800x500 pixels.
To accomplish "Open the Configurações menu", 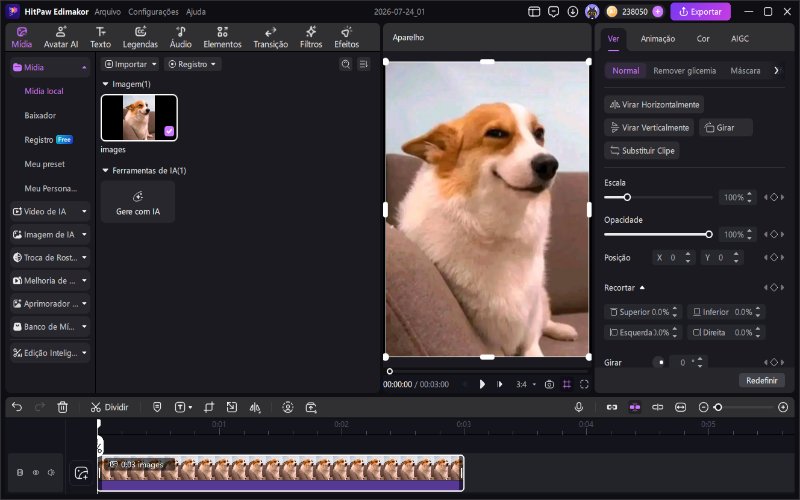I will [153, 12].
